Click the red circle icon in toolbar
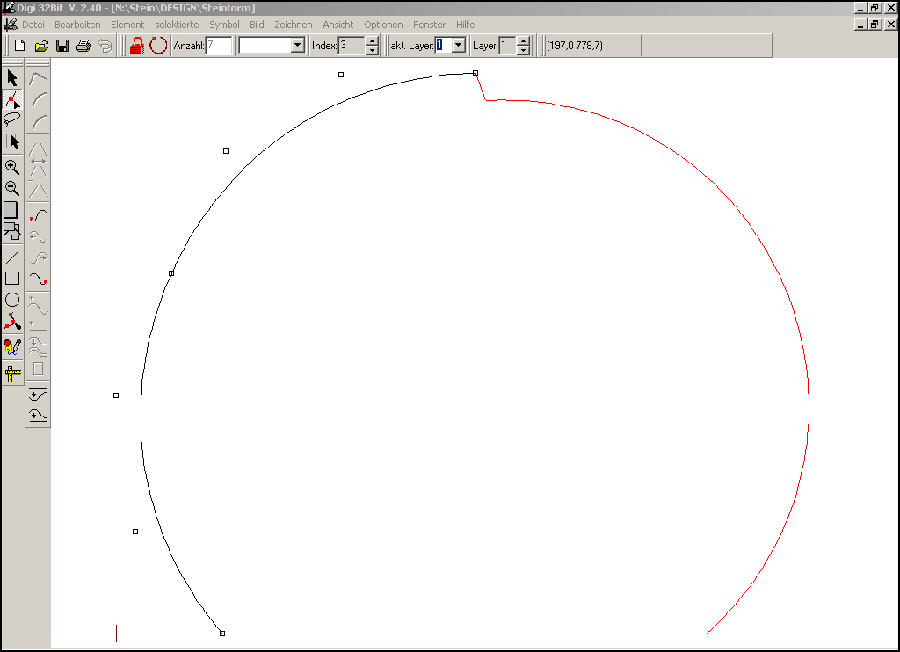The height and width of the screenshot is (652, 900). coord(158,46)
